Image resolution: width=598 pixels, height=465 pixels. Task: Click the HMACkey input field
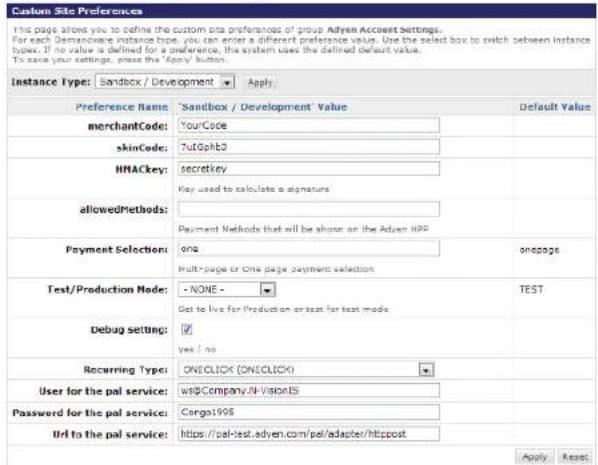[x=309, y=169]
